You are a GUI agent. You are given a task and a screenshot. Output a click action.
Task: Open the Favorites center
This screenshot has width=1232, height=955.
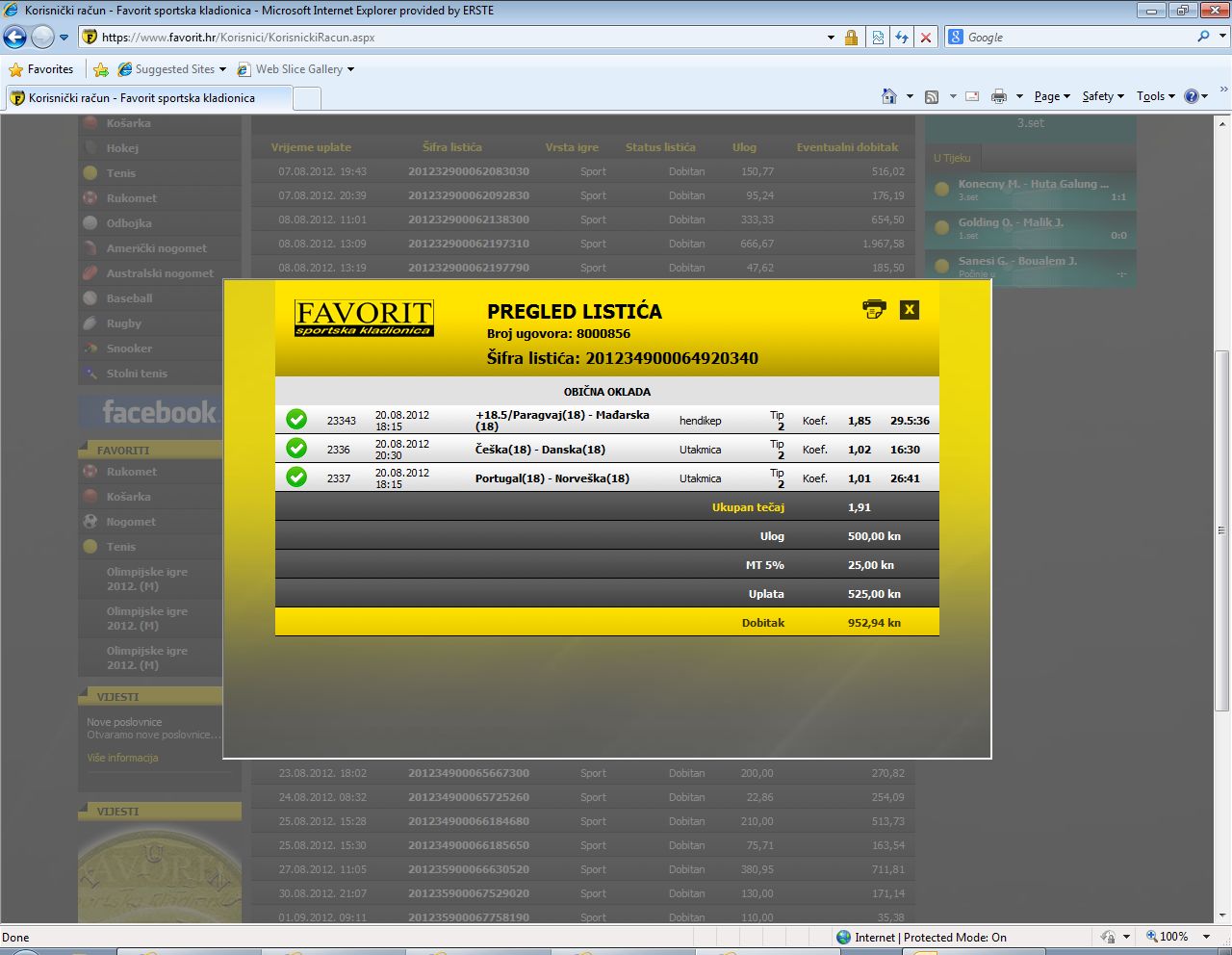coord(41,69)
